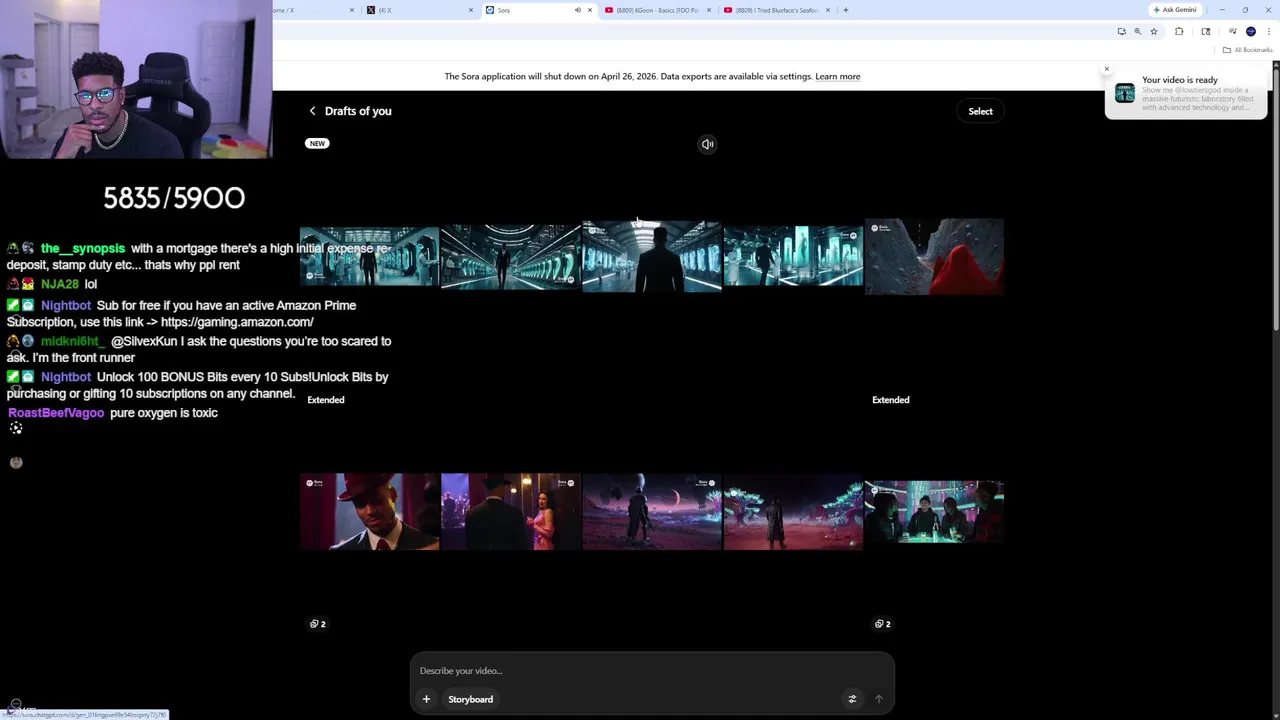Image resolution: width=1280 pixels, height=720 pixels.
Task: Click the 'Extended' label above neon bar draft
Action: [891, 400]
